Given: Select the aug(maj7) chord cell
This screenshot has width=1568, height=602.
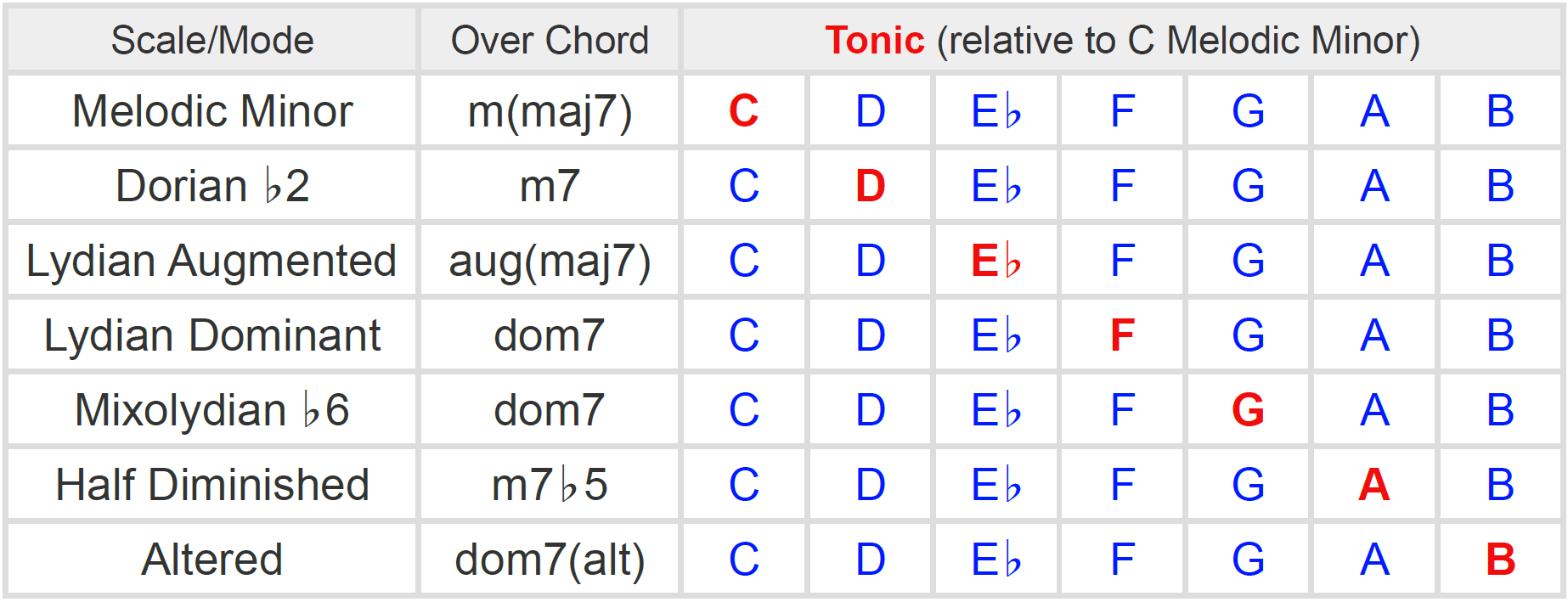Looking at the screenshot, I should 550,261.
